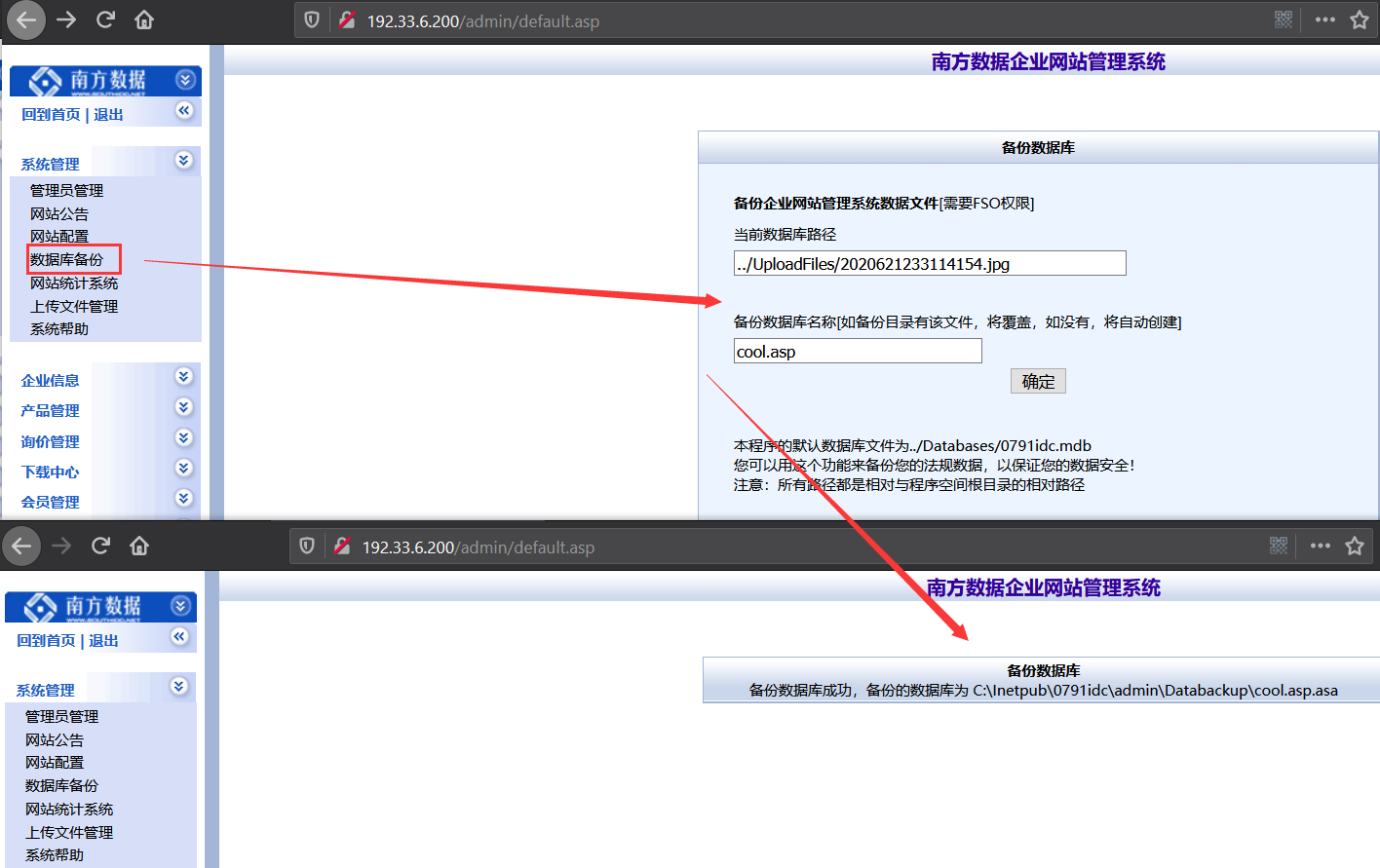Expand the 询价管理 section
The height and width of the screenshot is (868, 1380).
point(184,437)
